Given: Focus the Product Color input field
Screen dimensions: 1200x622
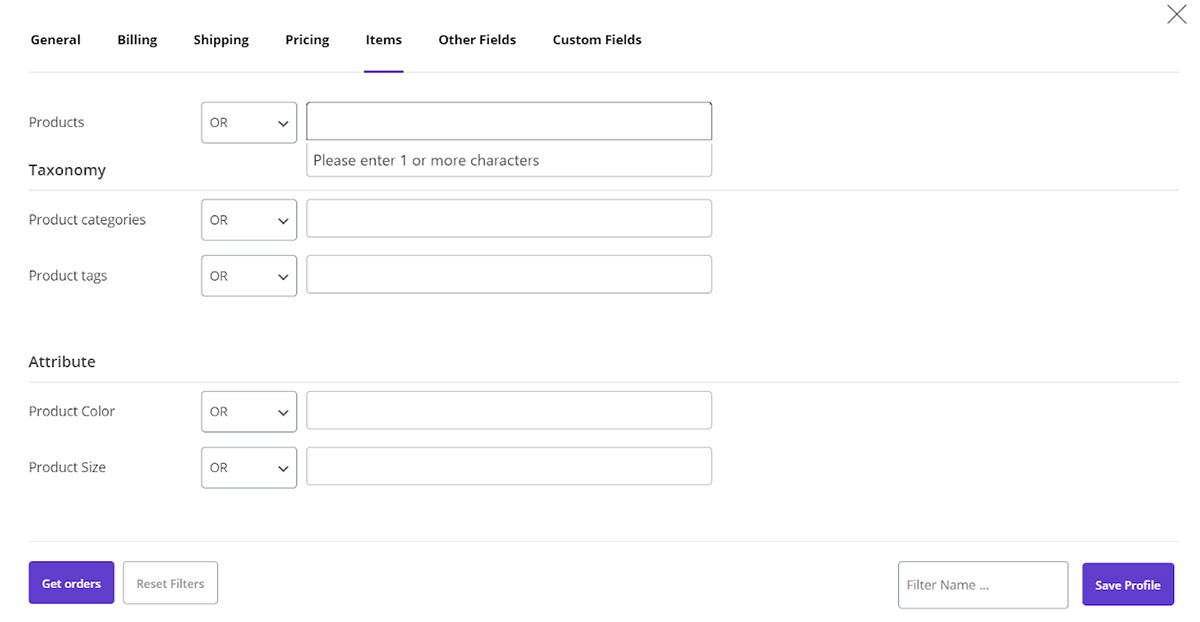Looking at the screenshot, I should 509,411.
